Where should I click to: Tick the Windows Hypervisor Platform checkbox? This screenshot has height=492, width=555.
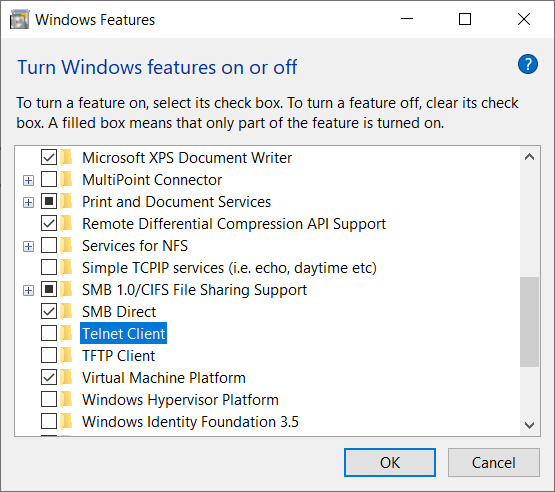(x=49, y=399)
